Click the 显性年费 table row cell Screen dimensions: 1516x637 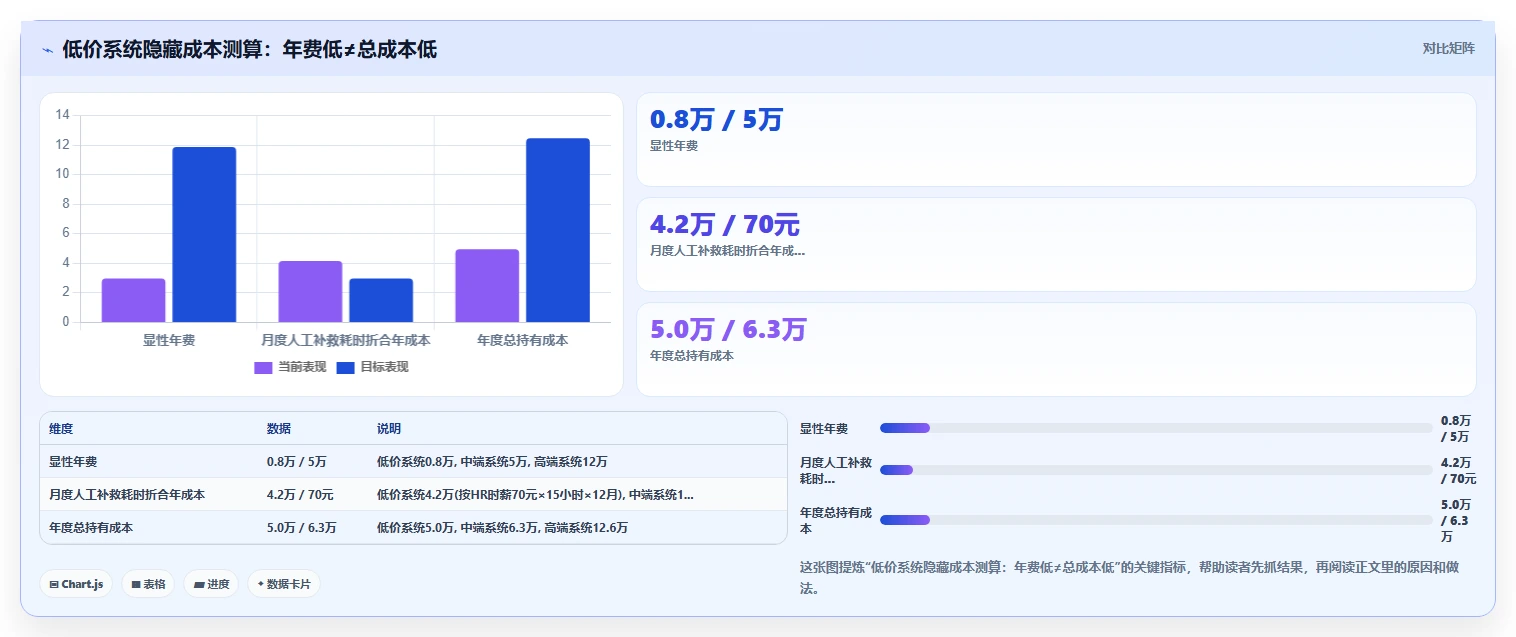point(73,462)
